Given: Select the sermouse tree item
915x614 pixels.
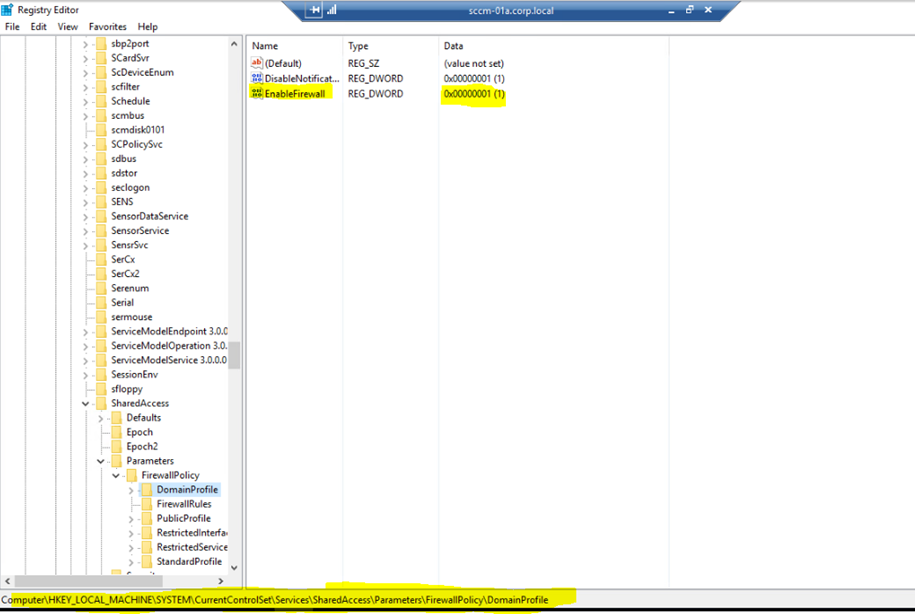Looking at the screenshot, I should coord(132,317).
